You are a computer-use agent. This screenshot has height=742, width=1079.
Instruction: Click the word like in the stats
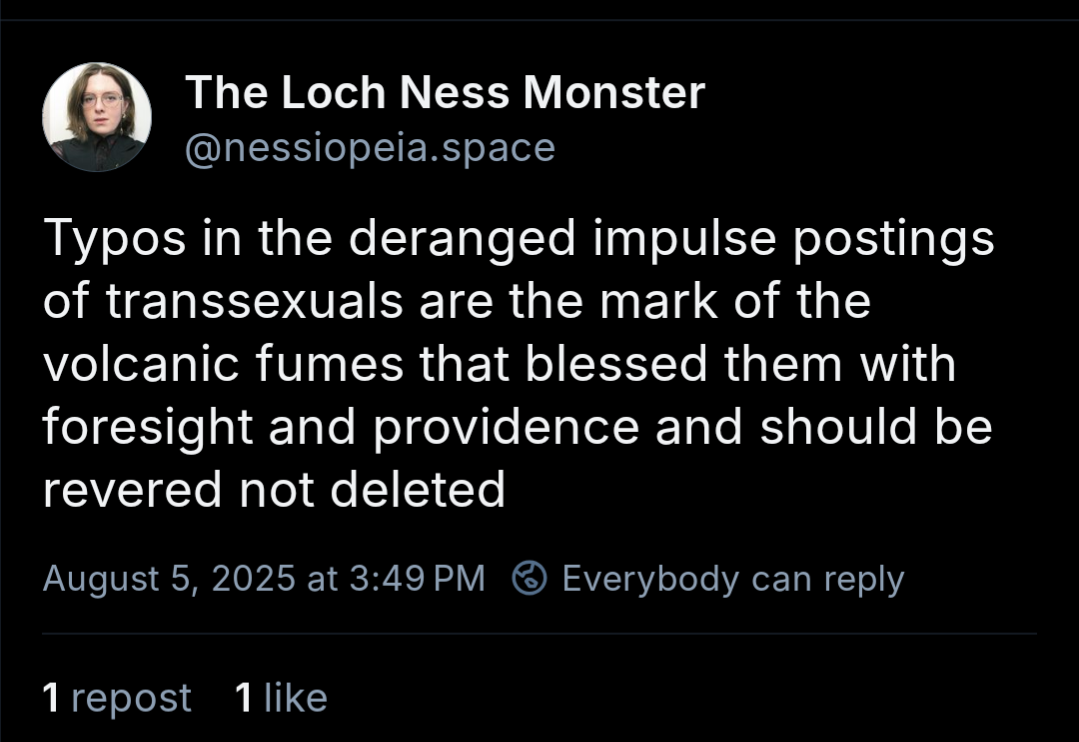coord(296,698)
